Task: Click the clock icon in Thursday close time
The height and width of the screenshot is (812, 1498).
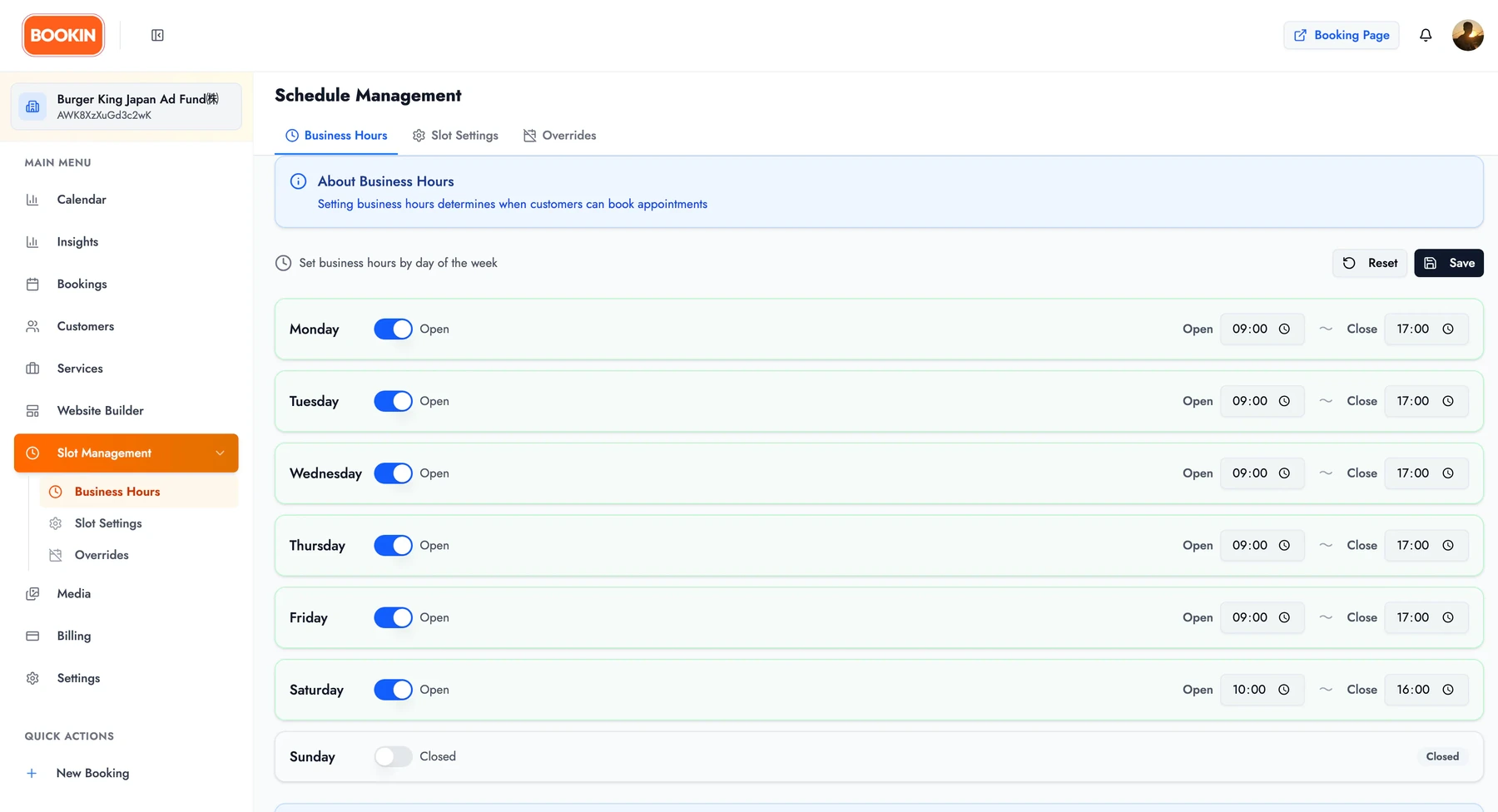Action: pyautogui.click(x=1448, y=545)
